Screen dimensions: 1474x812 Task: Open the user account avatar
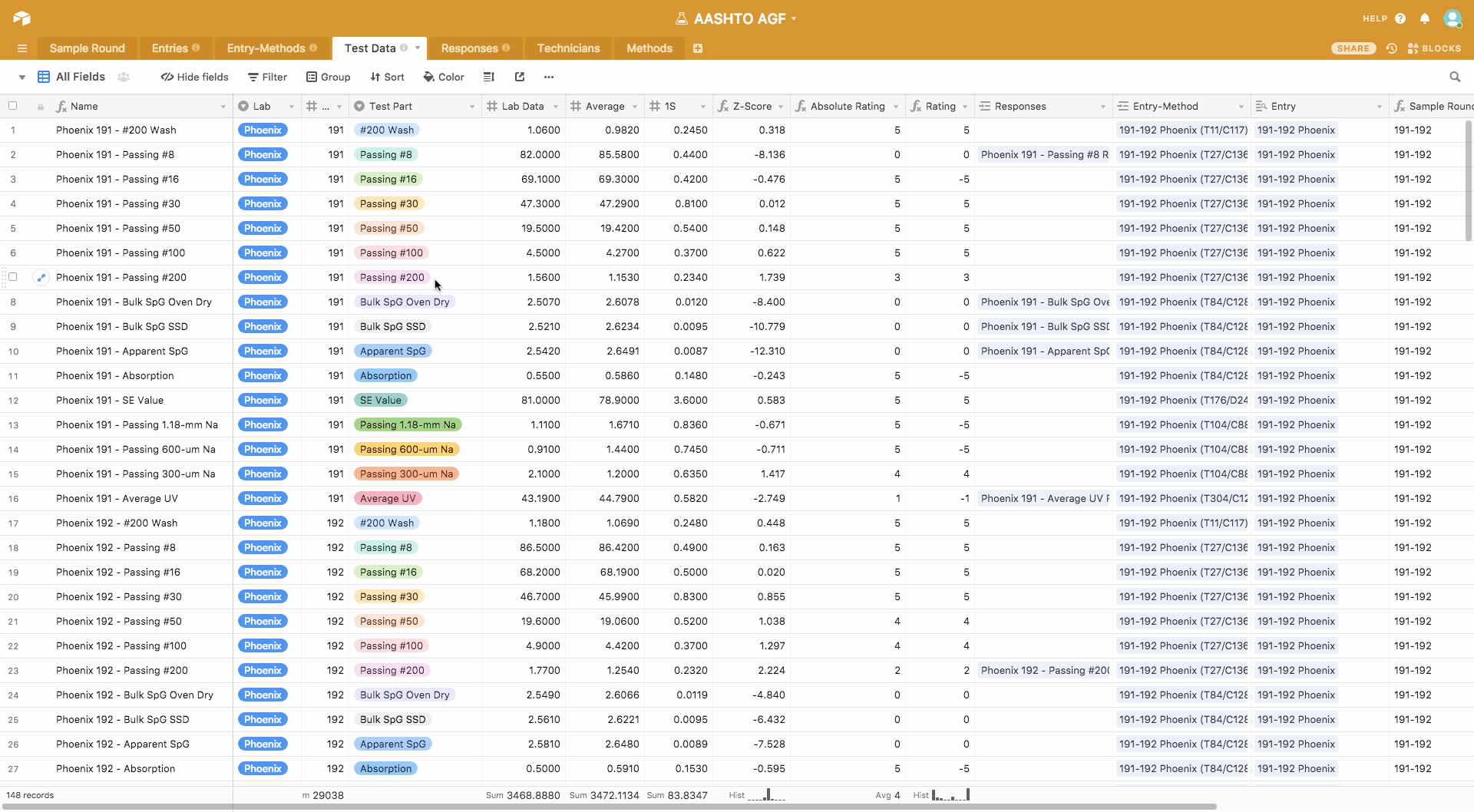[1452, 18]
